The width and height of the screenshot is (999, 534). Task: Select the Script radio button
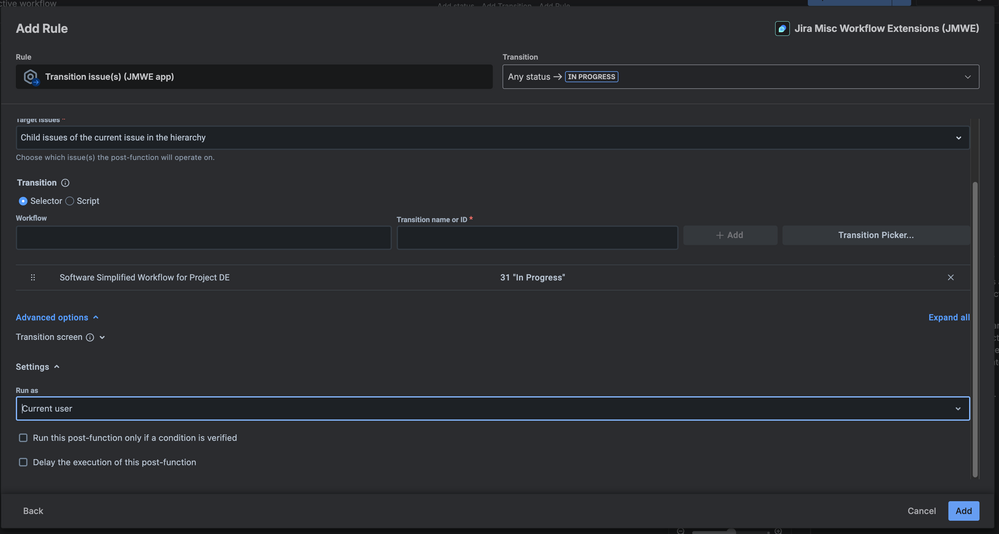pos(70,201)
